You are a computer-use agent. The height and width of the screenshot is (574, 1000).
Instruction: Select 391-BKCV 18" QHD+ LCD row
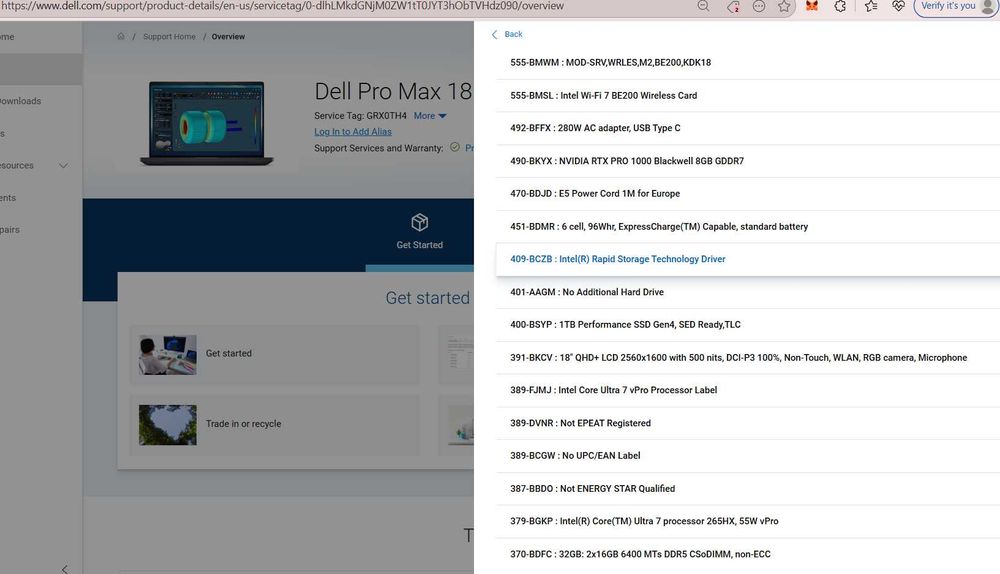tap(747, 358)
